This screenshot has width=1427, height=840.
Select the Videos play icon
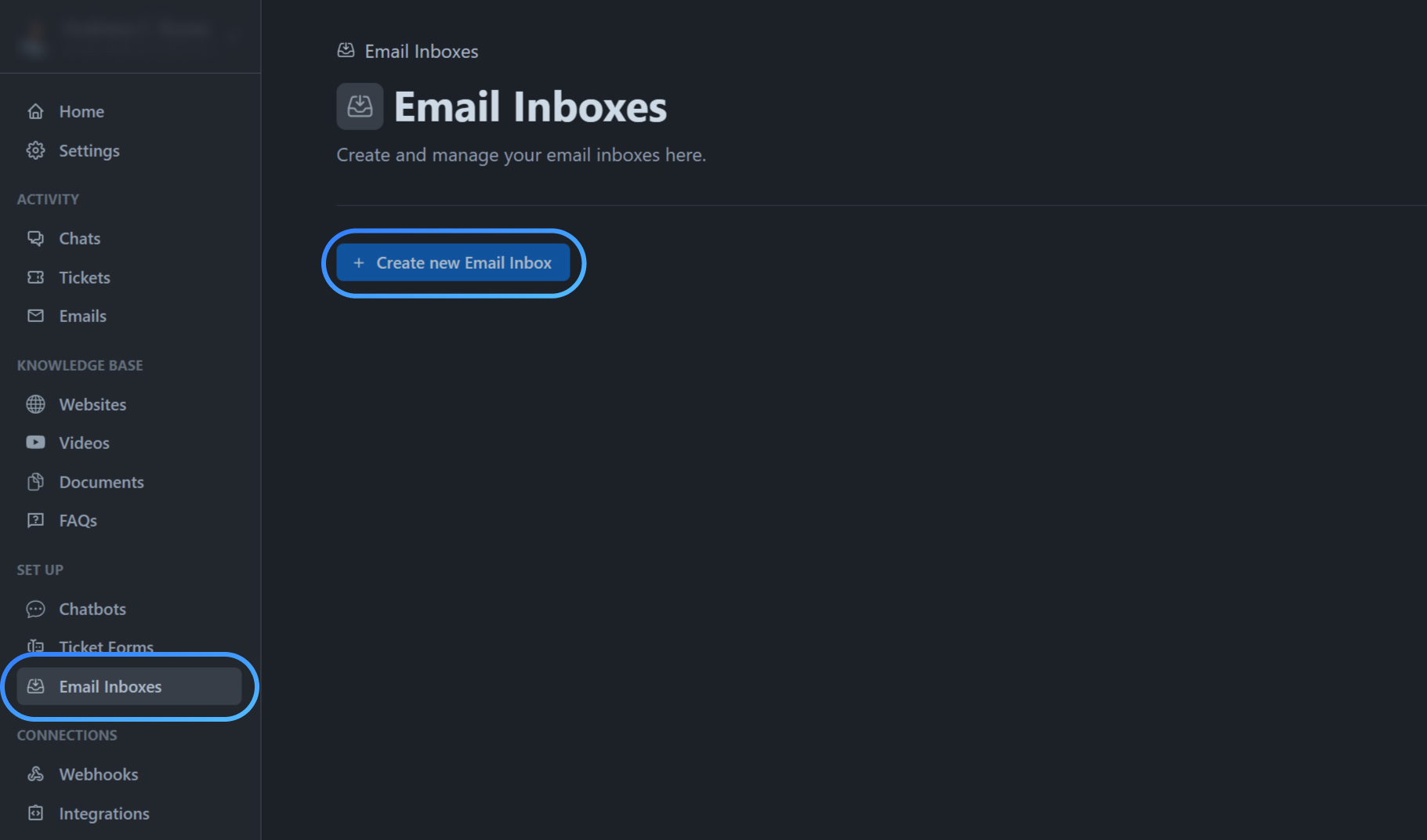coord(36,443)
